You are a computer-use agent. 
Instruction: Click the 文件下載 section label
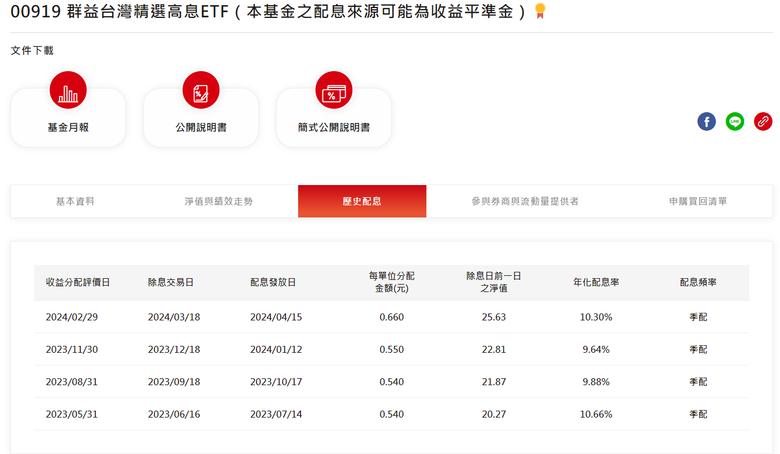32,51
